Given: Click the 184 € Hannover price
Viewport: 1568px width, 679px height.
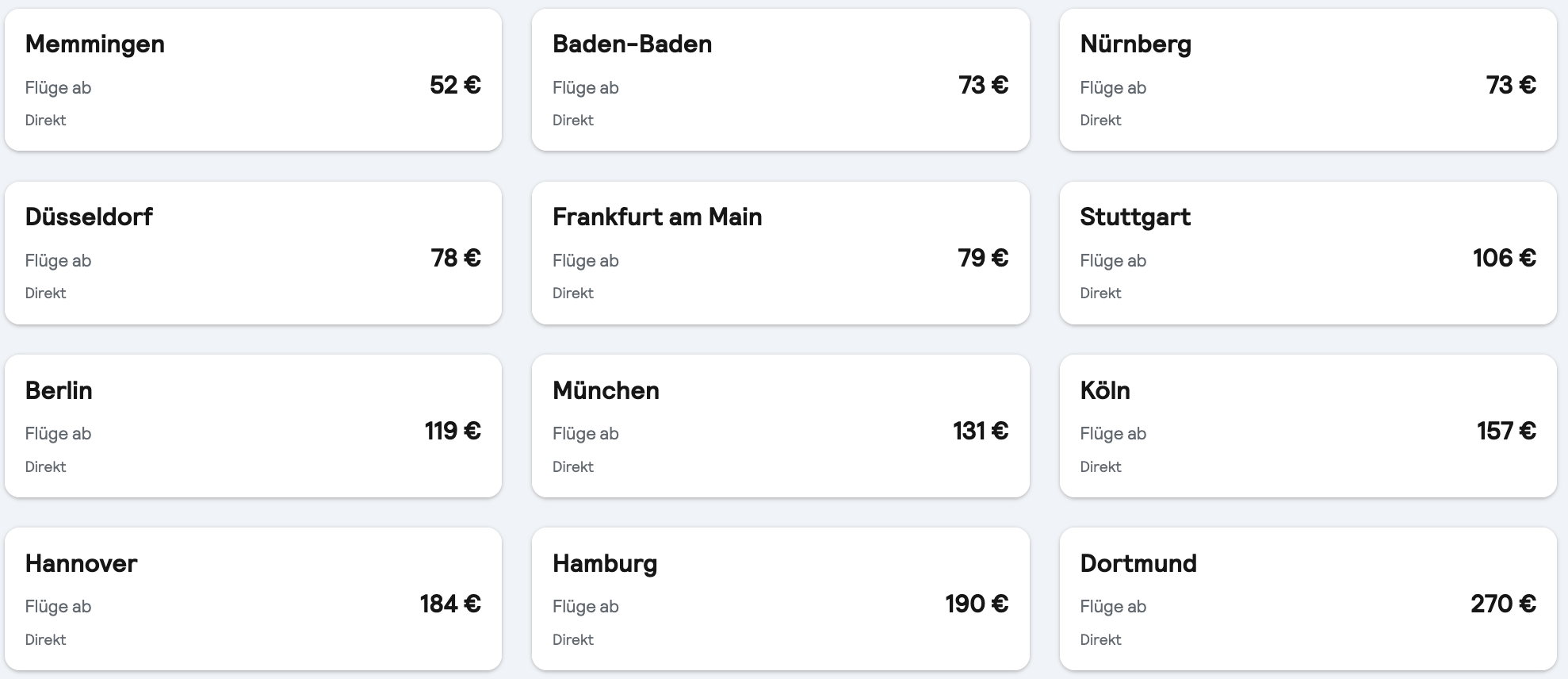Looking at the screenshot, I should pos(450,604).
